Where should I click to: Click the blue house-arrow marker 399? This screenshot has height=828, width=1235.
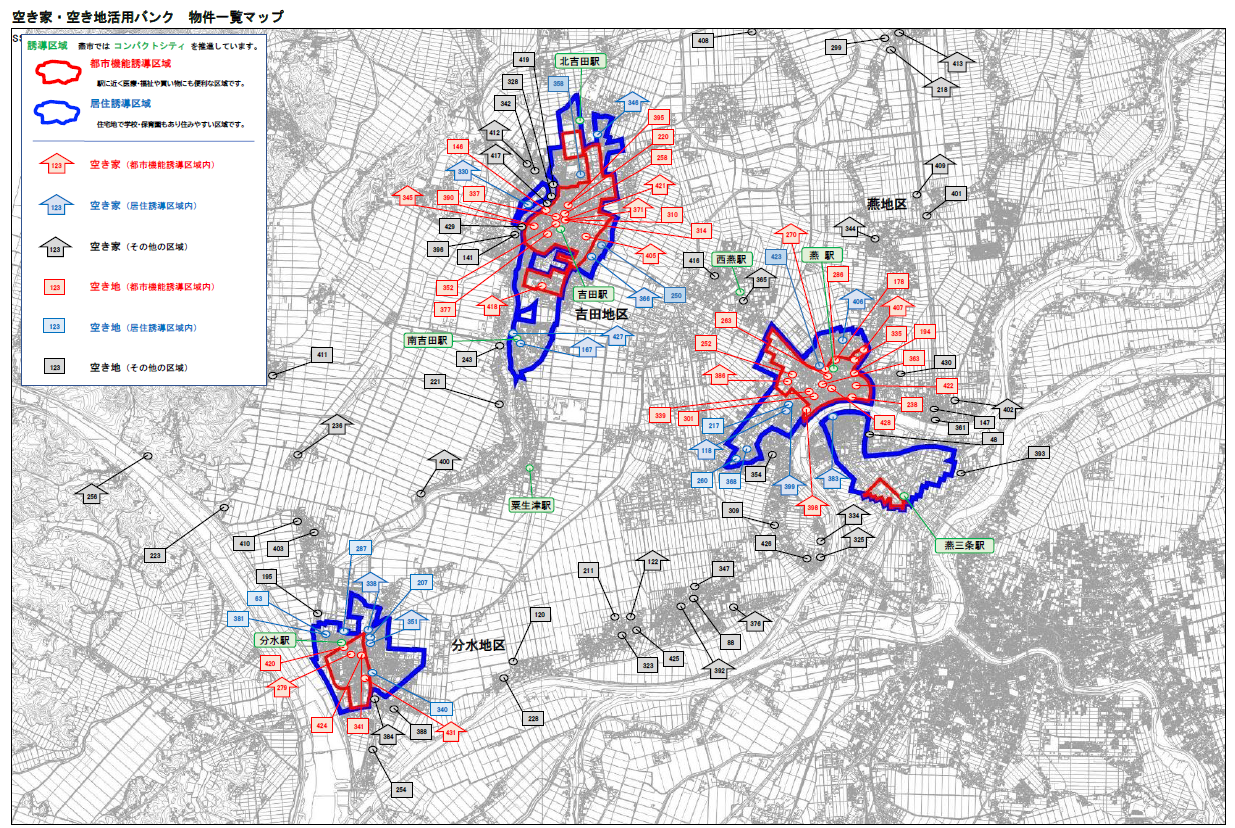click(x=788, y=485)
